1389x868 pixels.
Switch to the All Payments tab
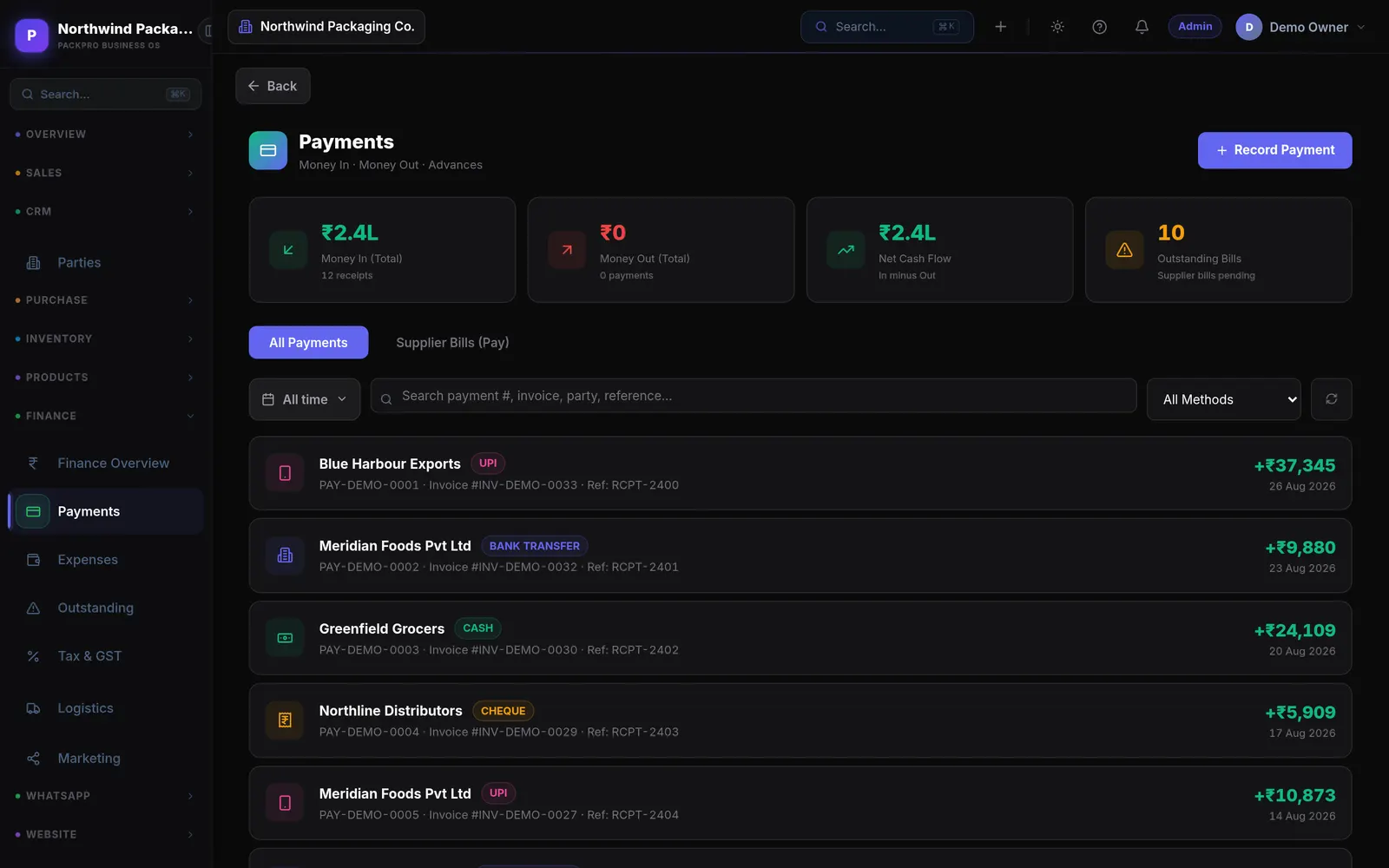(x=308, y=343)
